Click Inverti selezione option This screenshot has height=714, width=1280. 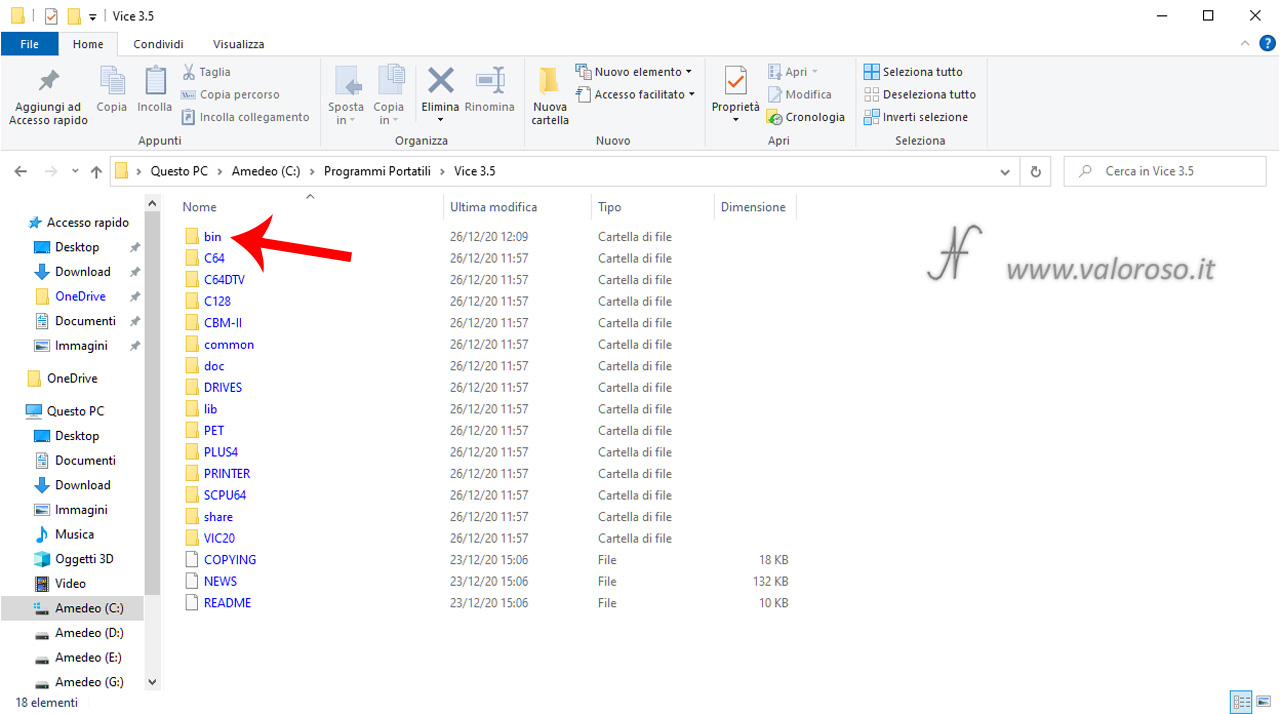click(915, 117)
